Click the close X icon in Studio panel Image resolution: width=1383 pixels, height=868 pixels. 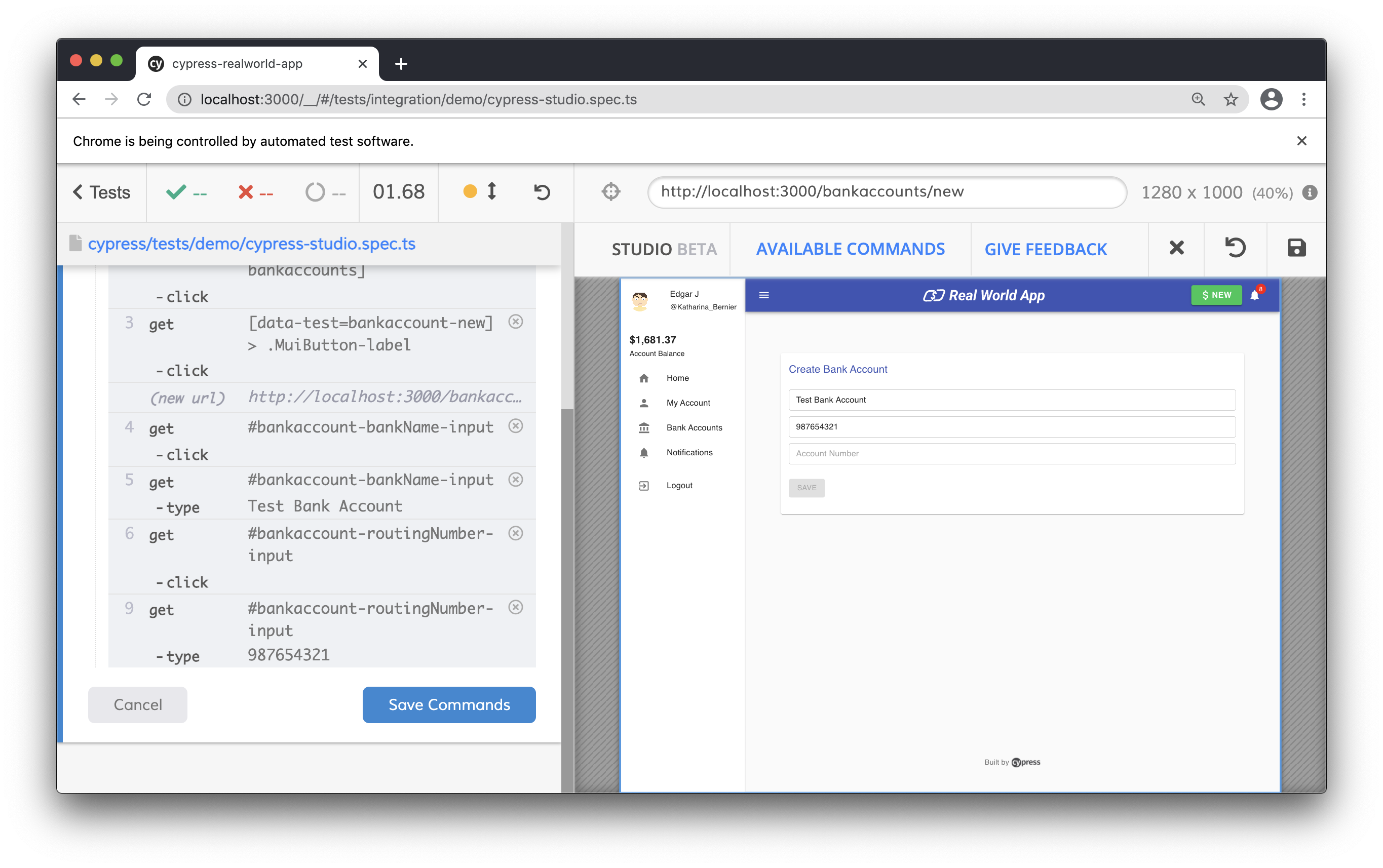click(x=1176, y=248)
